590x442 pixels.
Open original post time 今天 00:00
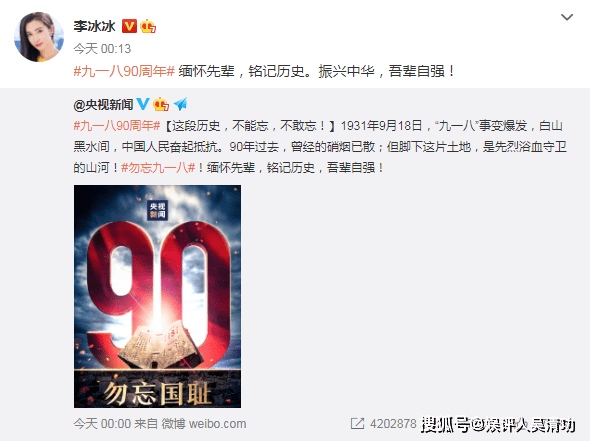coord(102,424)
